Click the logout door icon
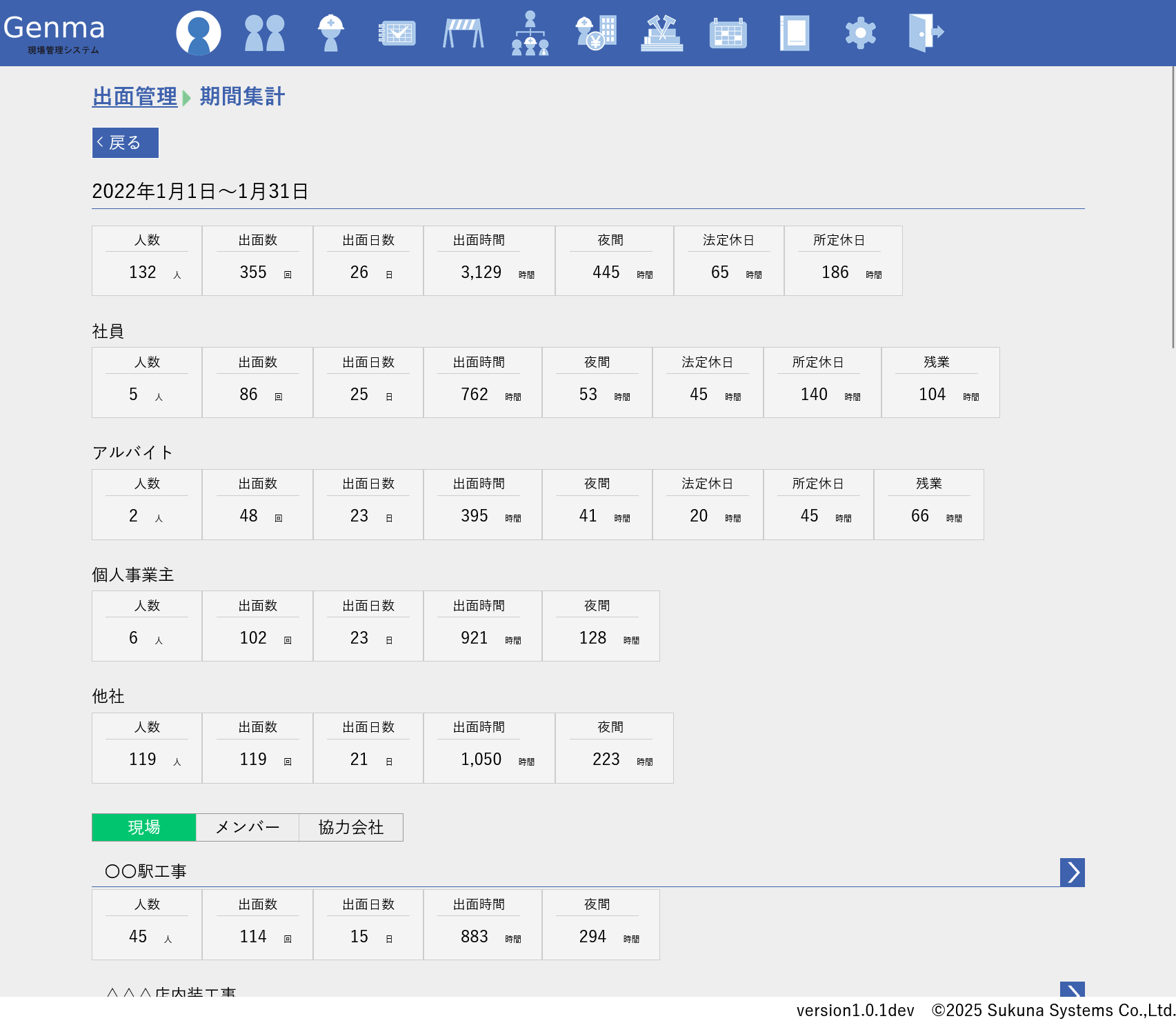Image resolution: width=1176 pixels, height=1023 pixels. point(926,33)
